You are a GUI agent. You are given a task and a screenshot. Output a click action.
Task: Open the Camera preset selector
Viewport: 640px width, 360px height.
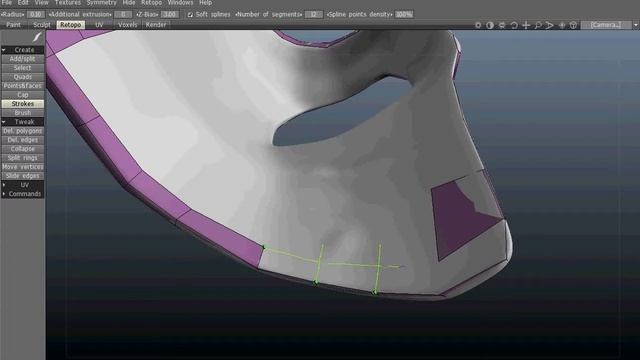(606, 25)
